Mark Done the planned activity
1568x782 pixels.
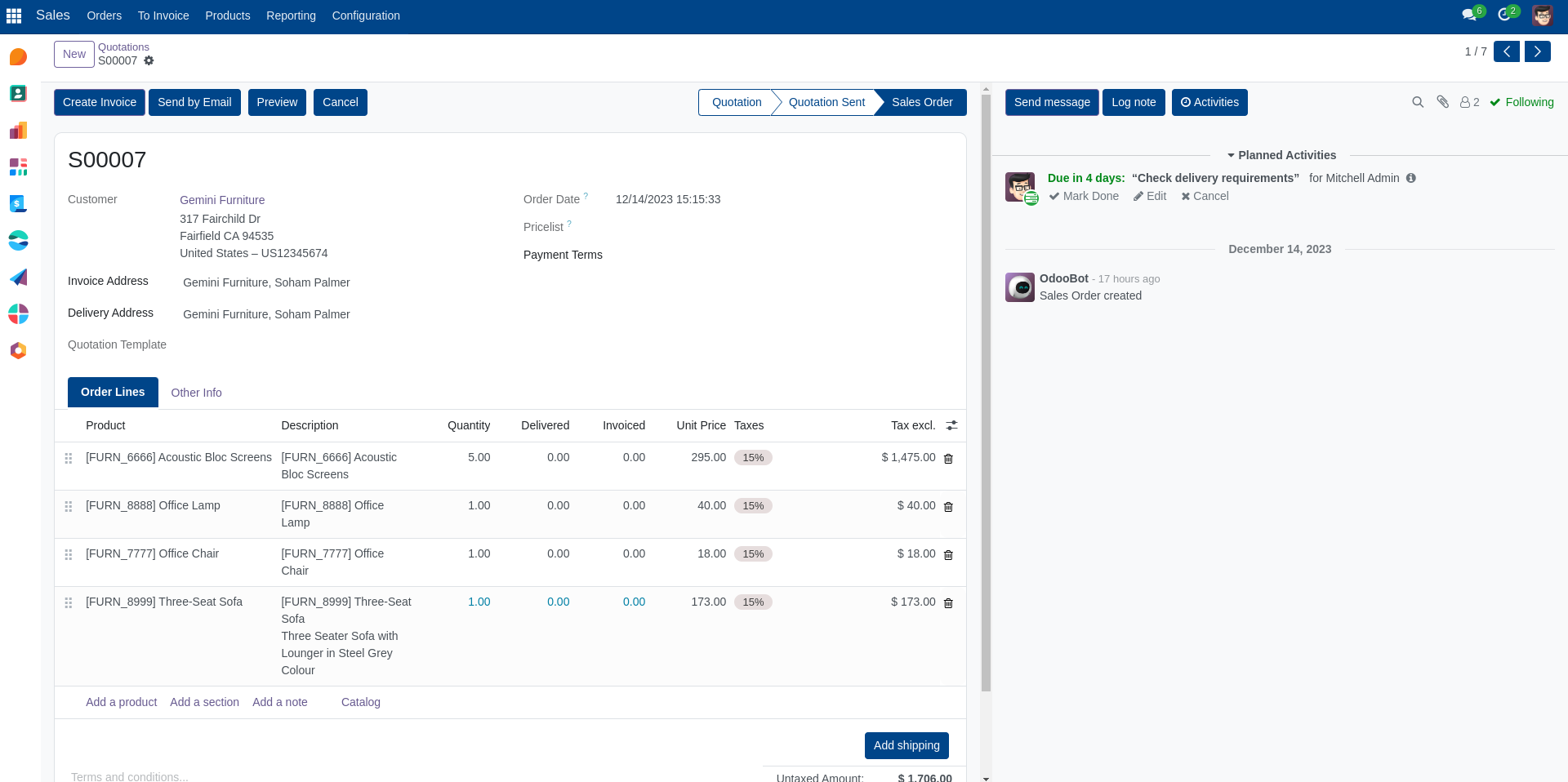point(1084,196)
